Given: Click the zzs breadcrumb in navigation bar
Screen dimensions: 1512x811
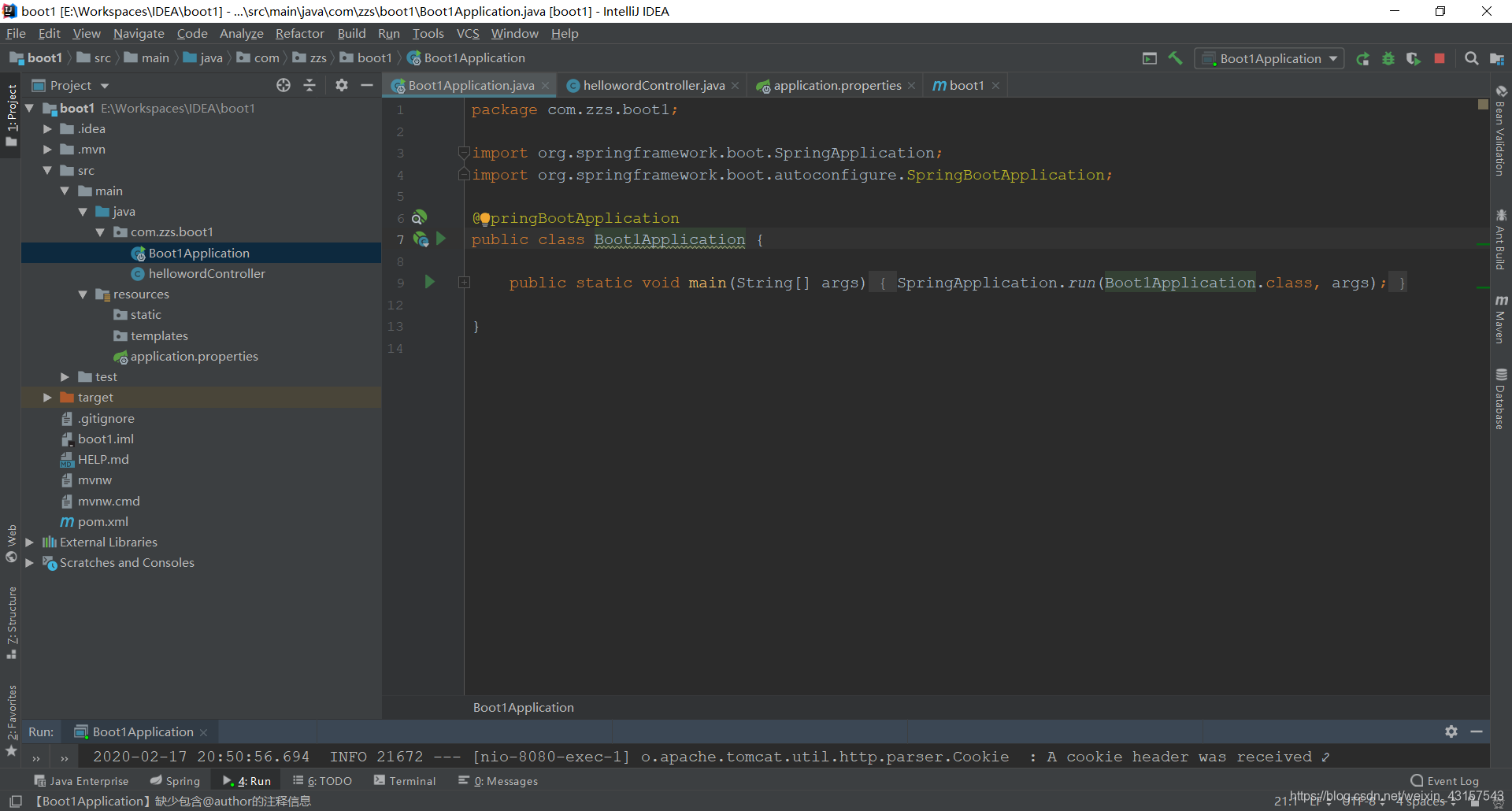Looking at the screenshot, I should (310, 58).
